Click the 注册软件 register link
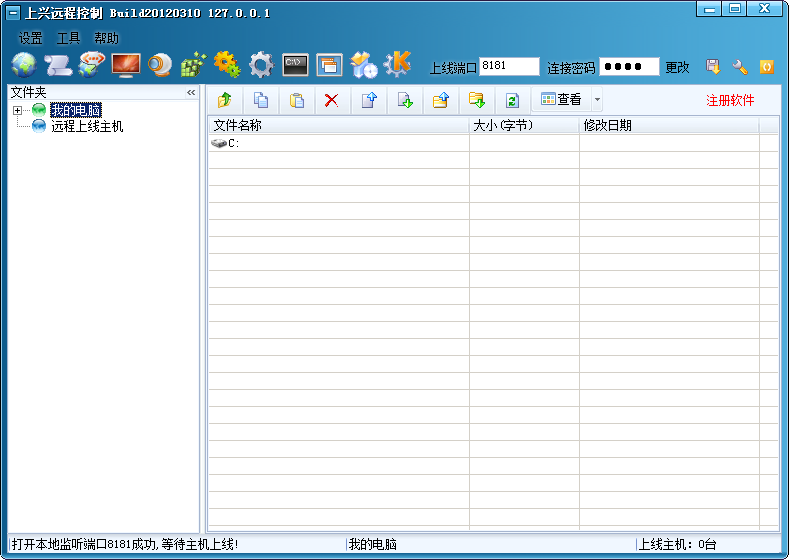This screenshot has height=560, width=789. point(730,100)
